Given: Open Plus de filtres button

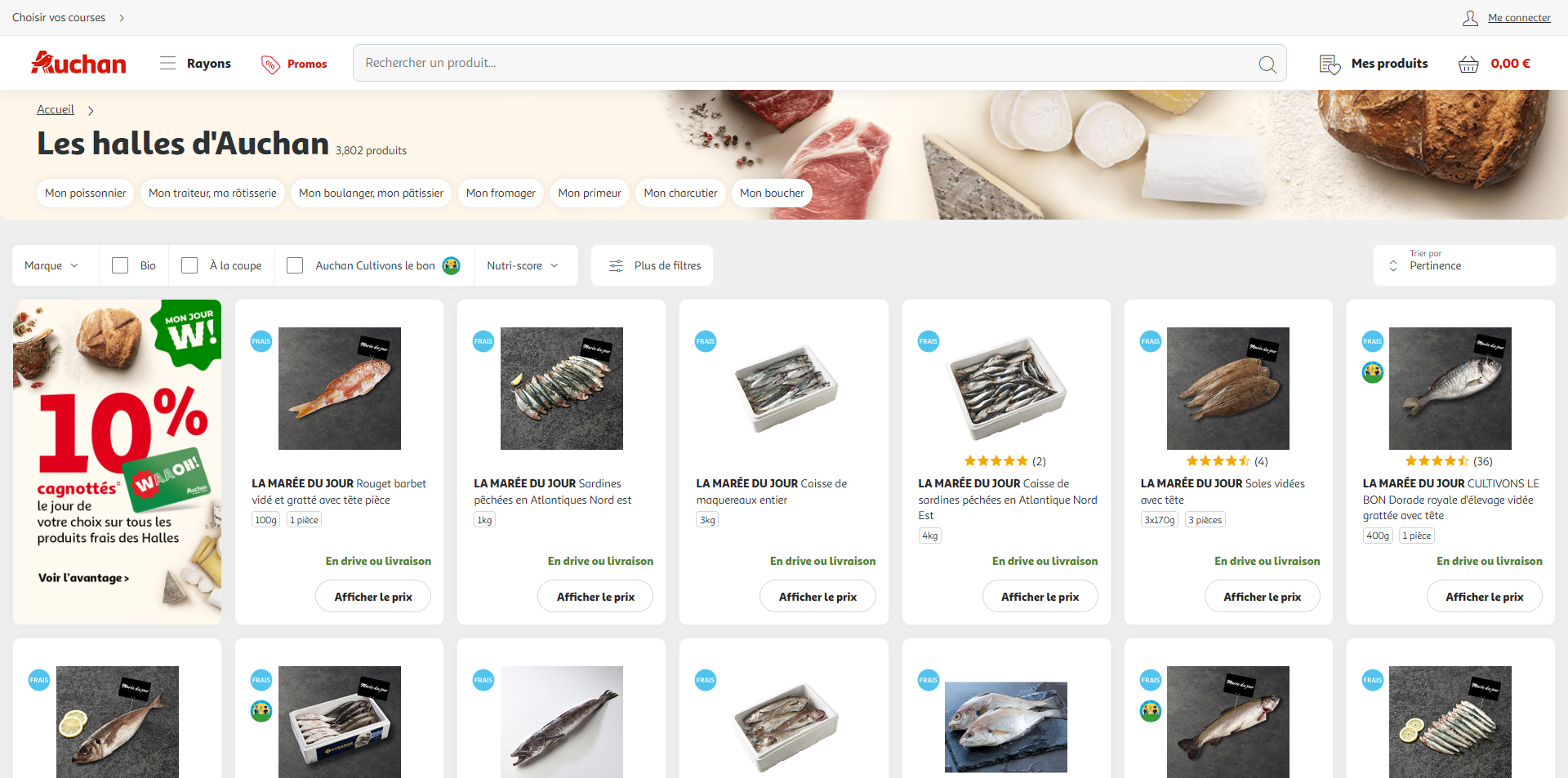Looking at the screenshot, I should tap(652, 265).
